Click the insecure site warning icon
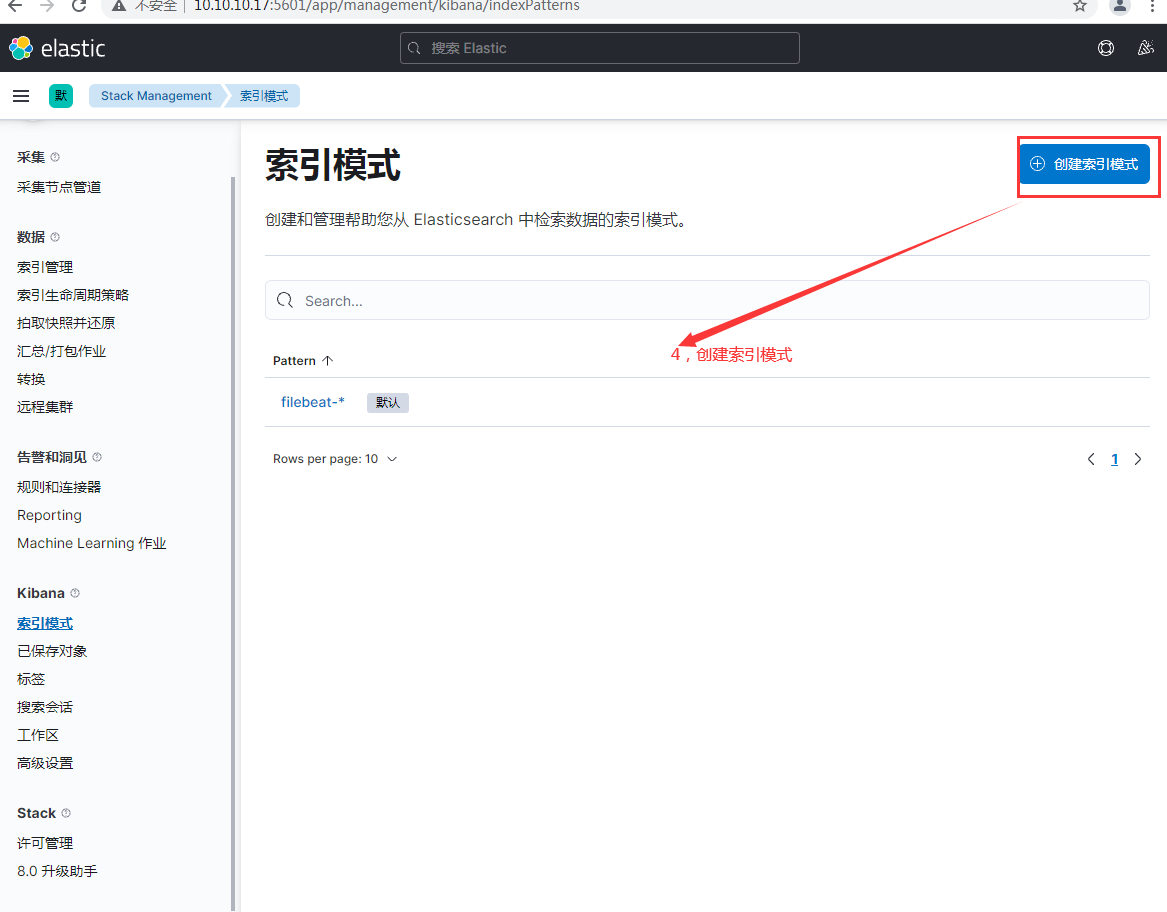 tap(118, 6)
